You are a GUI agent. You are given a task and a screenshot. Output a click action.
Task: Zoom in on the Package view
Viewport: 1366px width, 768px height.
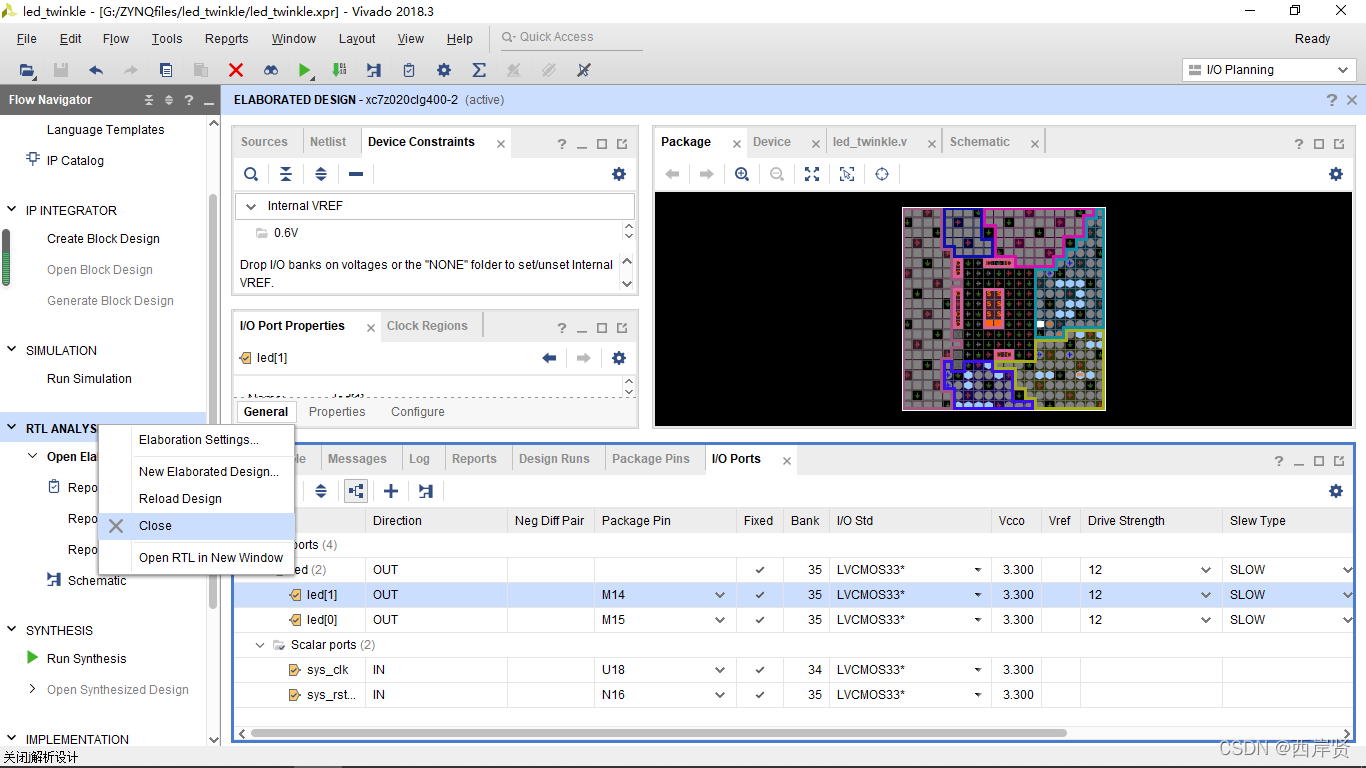[742, 174]
